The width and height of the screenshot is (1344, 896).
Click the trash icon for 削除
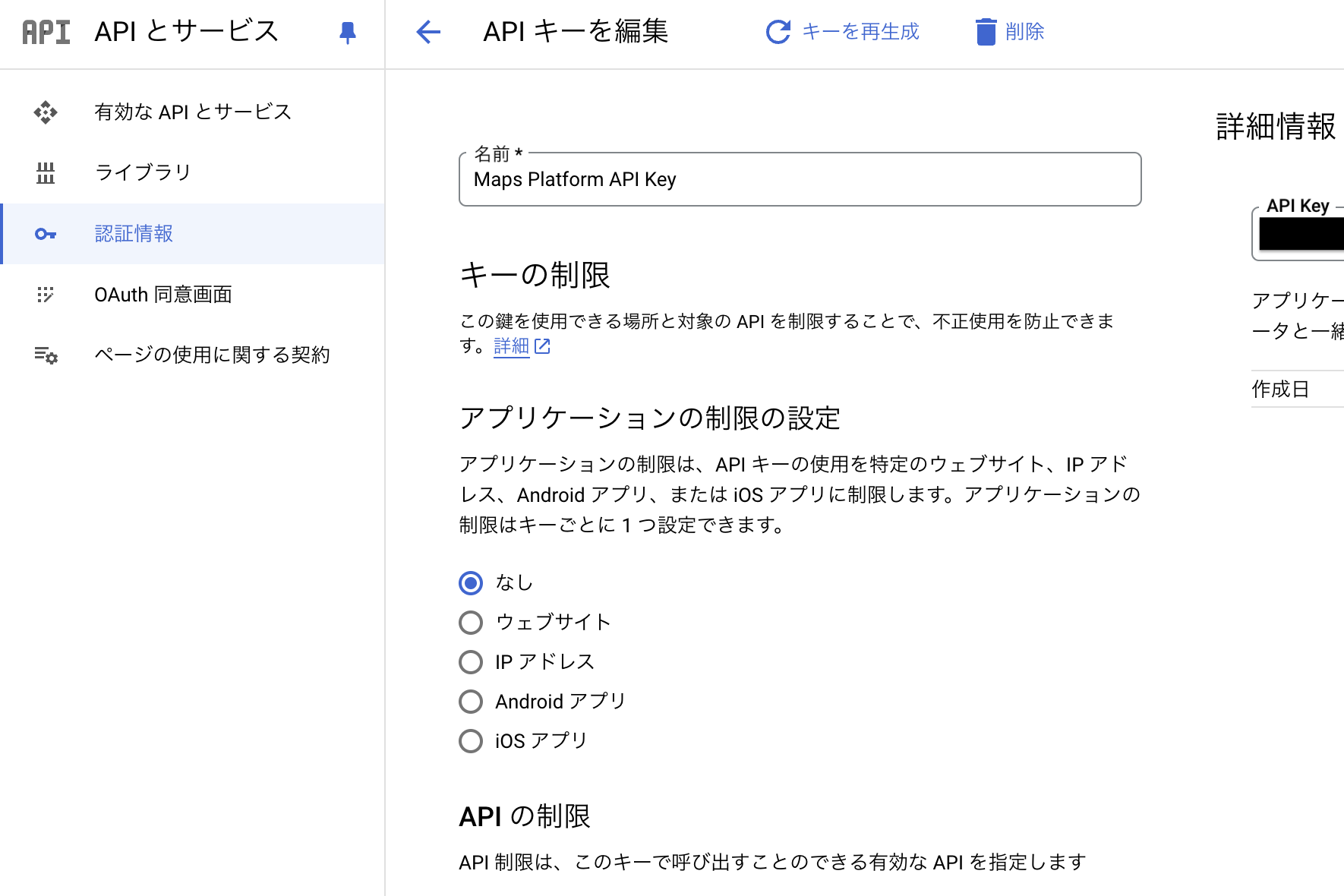pos(985,32)
